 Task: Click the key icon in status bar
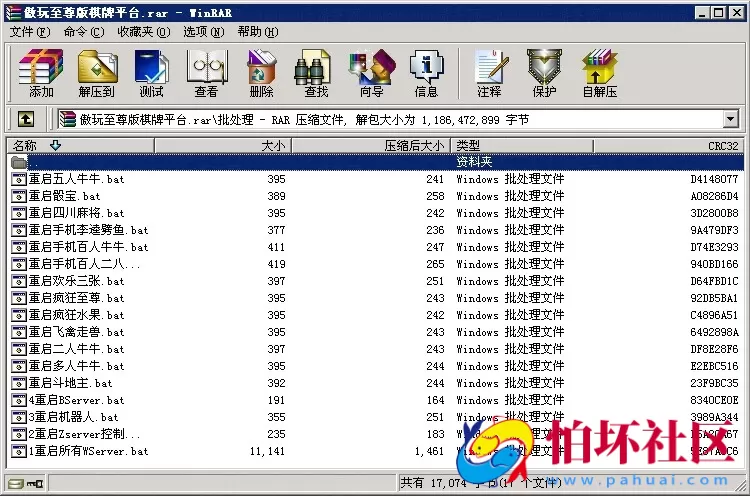pyautogui.click(x=35, y=484)
